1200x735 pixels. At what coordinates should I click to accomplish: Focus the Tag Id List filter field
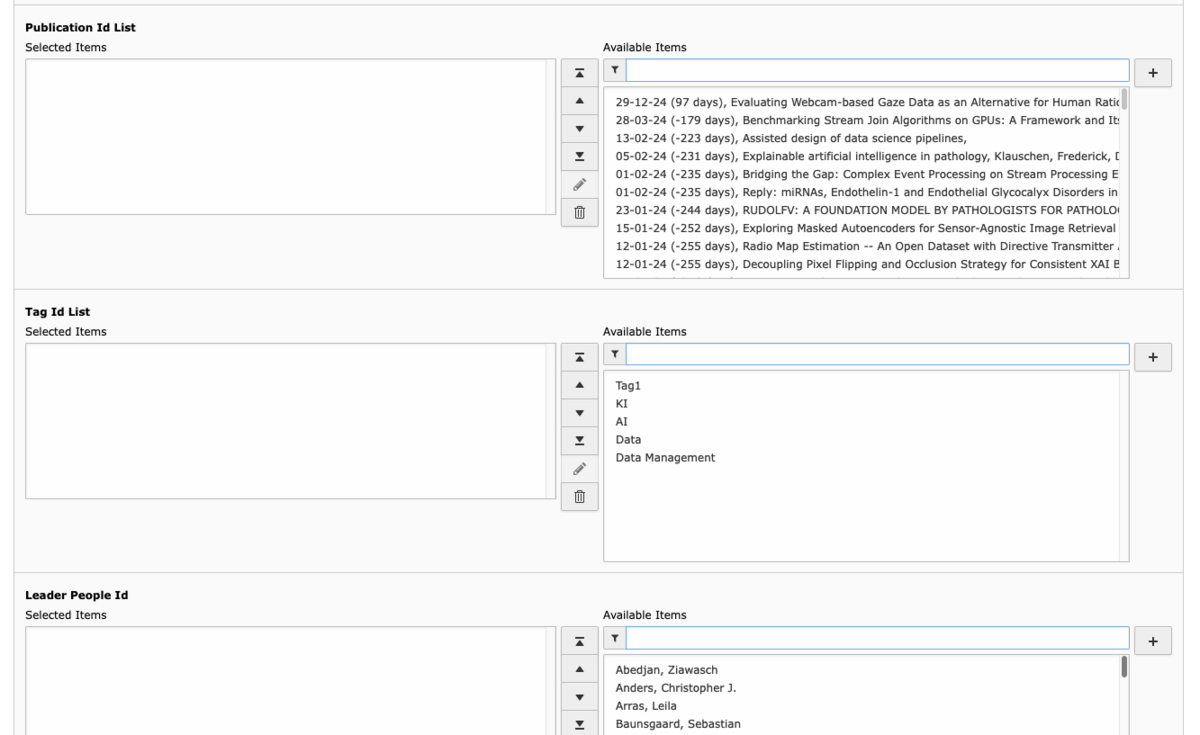pos(878,356)
